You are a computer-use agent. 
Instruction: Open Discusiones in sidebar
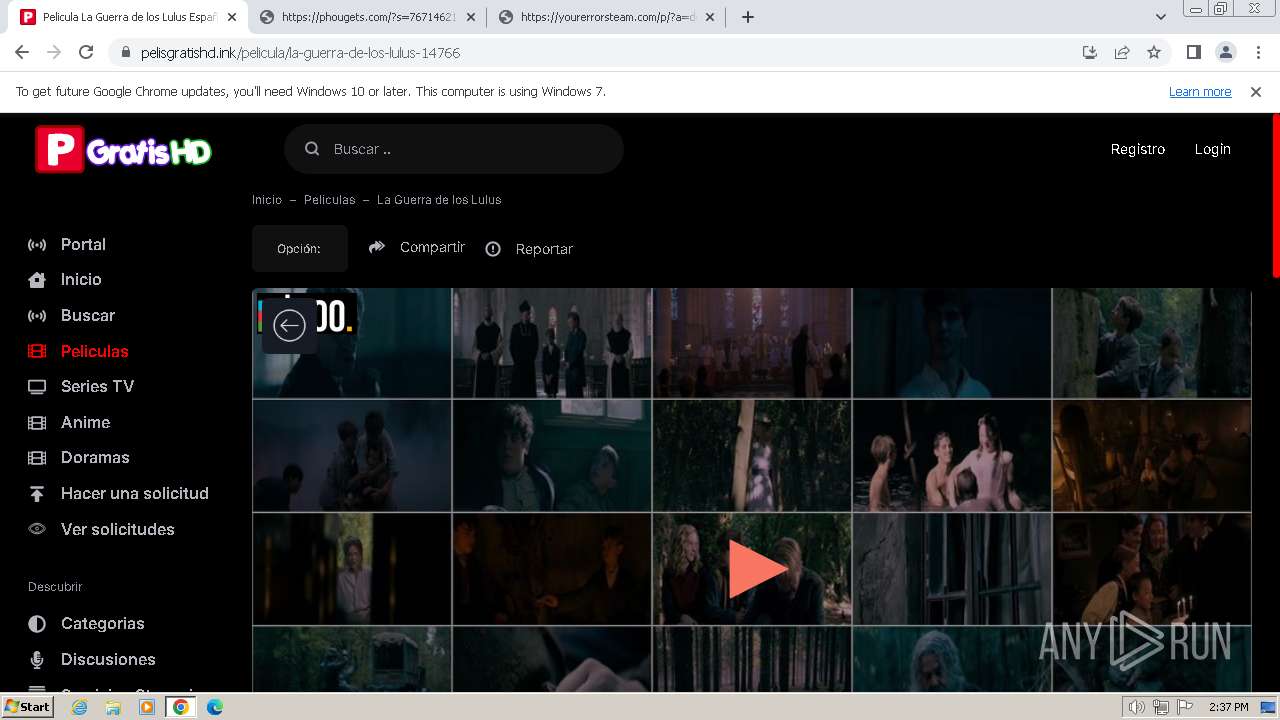click(108, 659)
